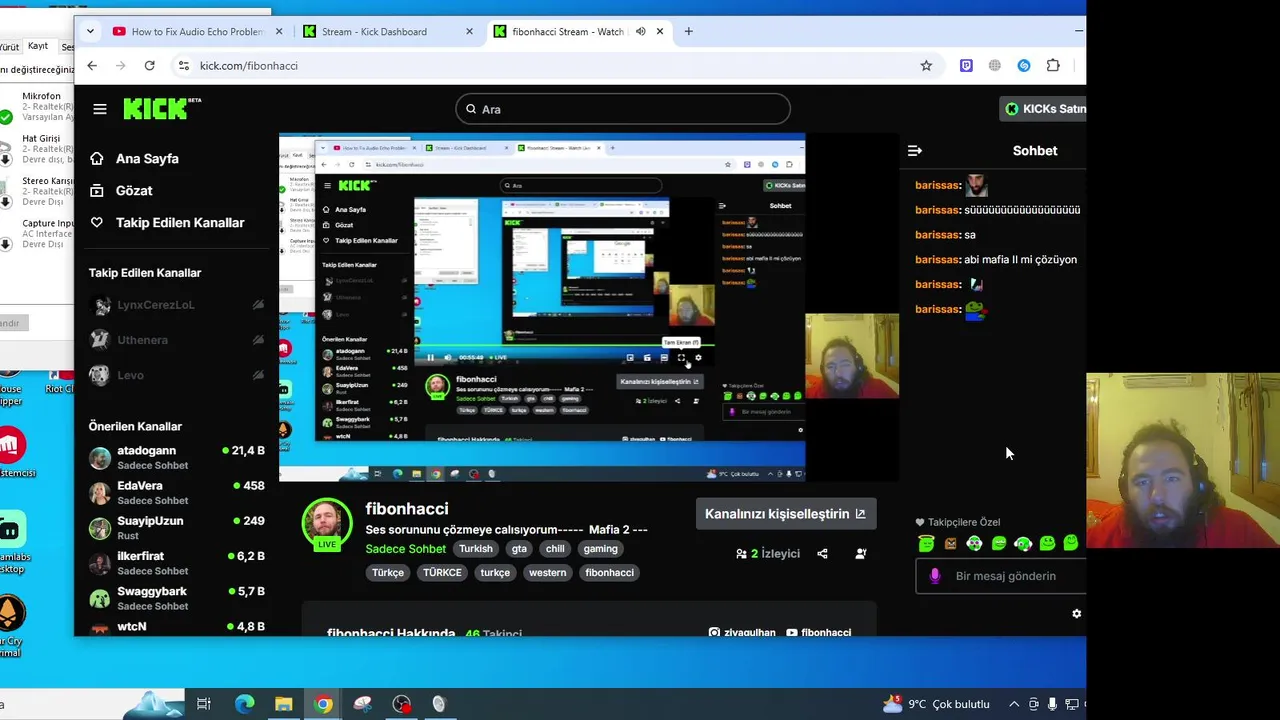
Task: Click the Sadece Sohbet category link
Action: (x=406, y=549)
